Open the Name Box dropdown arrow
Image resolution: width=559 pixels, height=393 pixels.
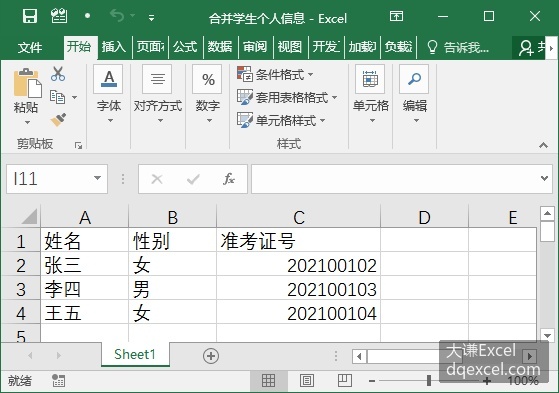point(97,178)
